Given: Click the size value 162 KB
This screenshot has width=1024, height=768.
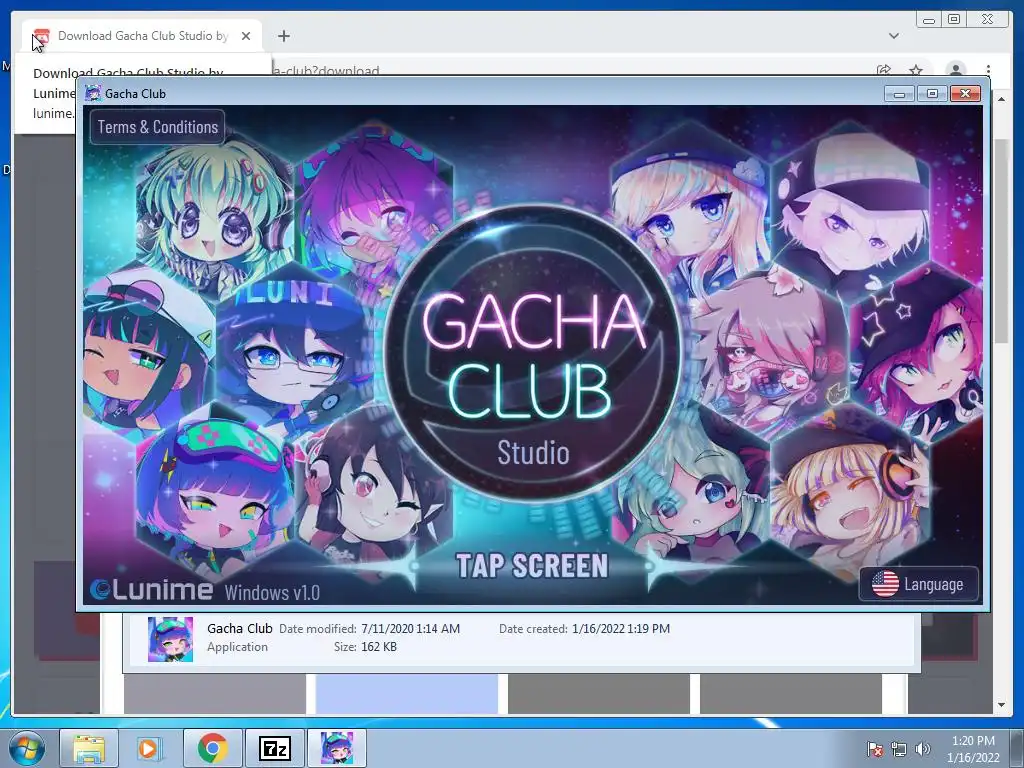Looking at the screenshot, I should point(379,647).
